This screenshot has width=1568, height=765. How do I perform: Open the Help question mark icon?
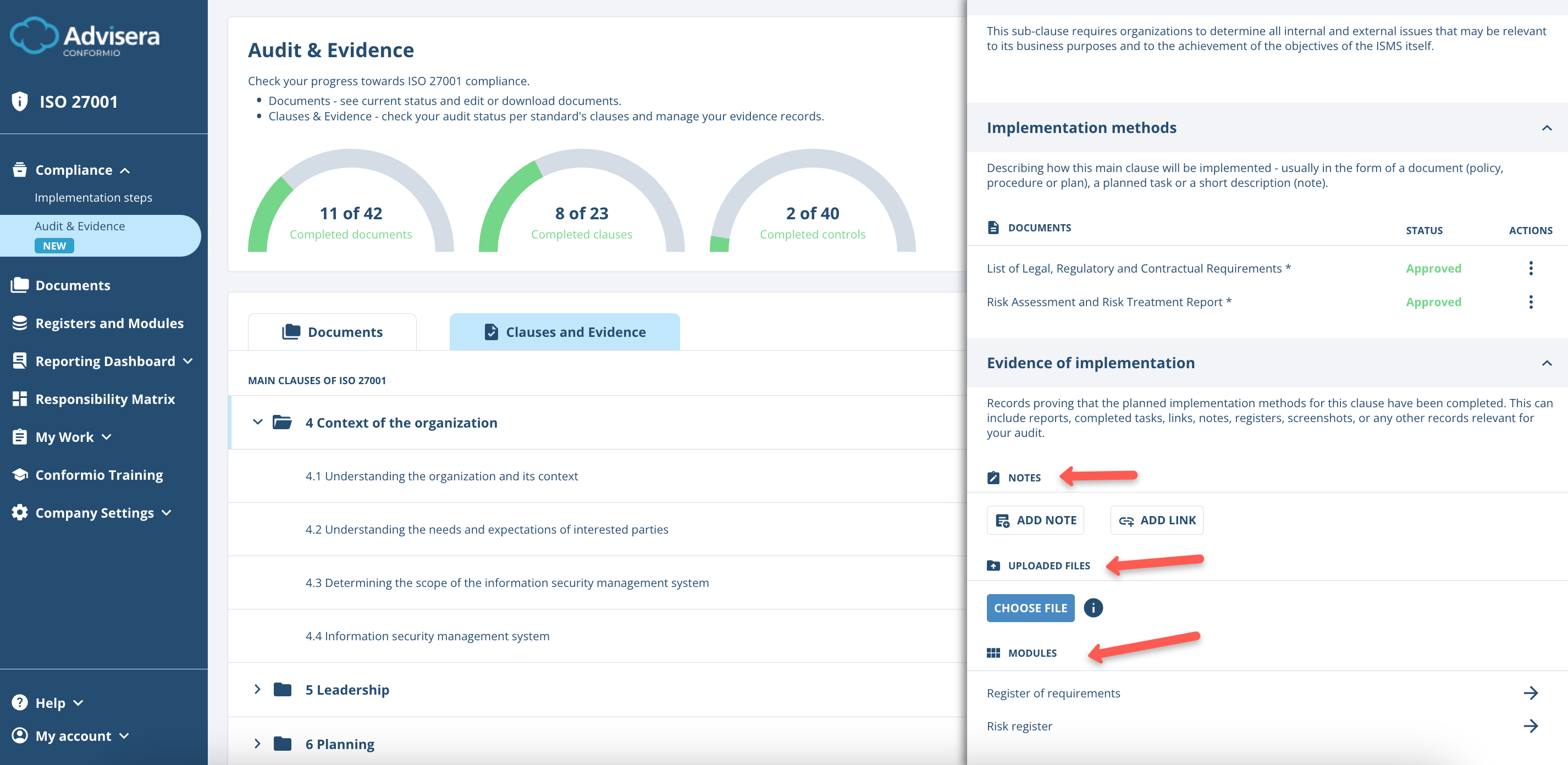(19, 702)
